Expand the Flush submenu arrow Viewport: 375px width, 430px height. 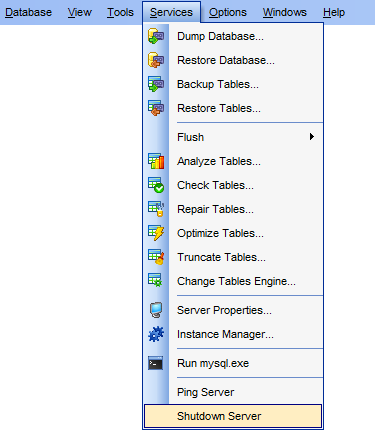312,137
